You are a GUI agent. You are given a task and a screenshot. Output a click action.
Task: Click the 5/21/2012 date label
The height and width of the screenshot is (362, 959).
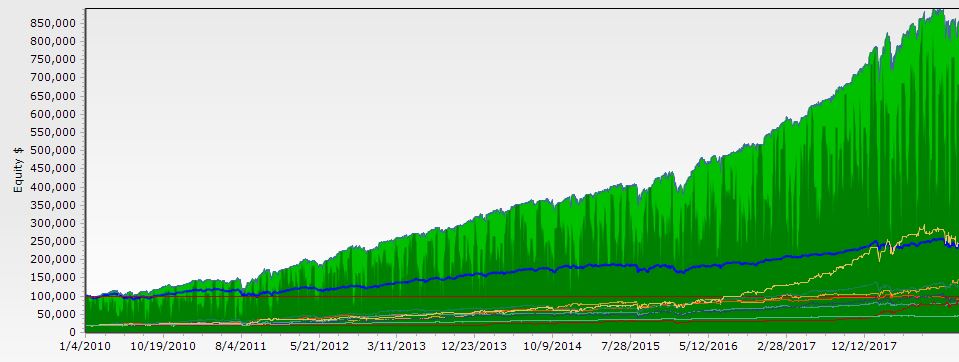coord(319,346)
